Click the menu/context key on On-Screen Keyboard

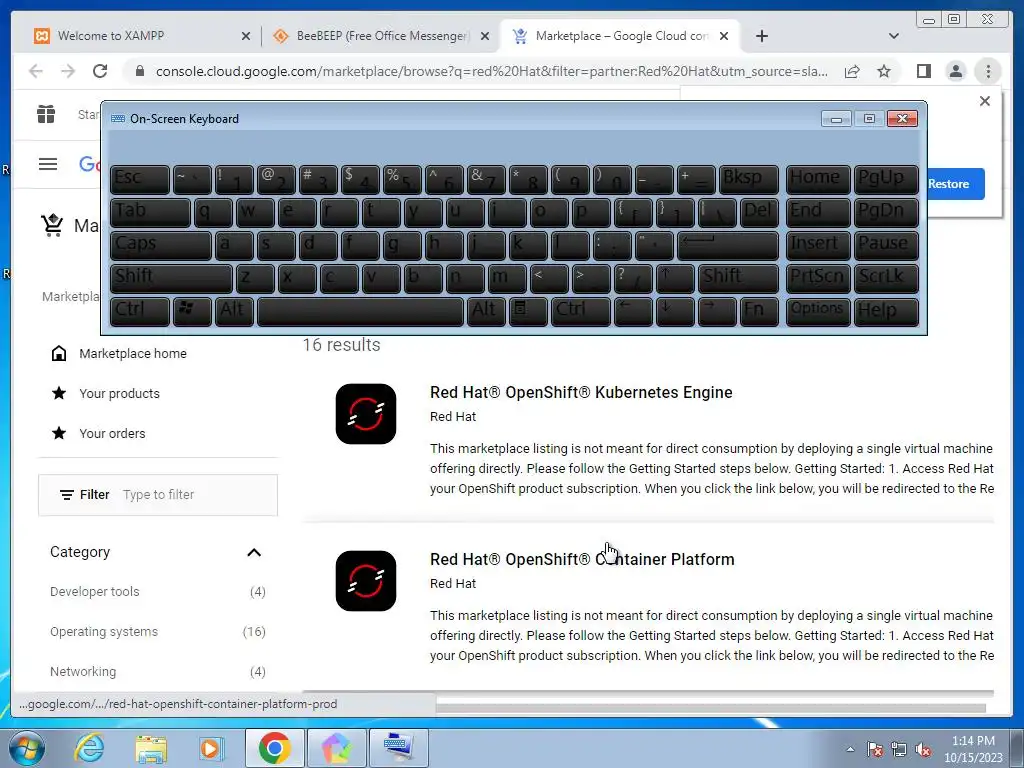click(528, 311)
